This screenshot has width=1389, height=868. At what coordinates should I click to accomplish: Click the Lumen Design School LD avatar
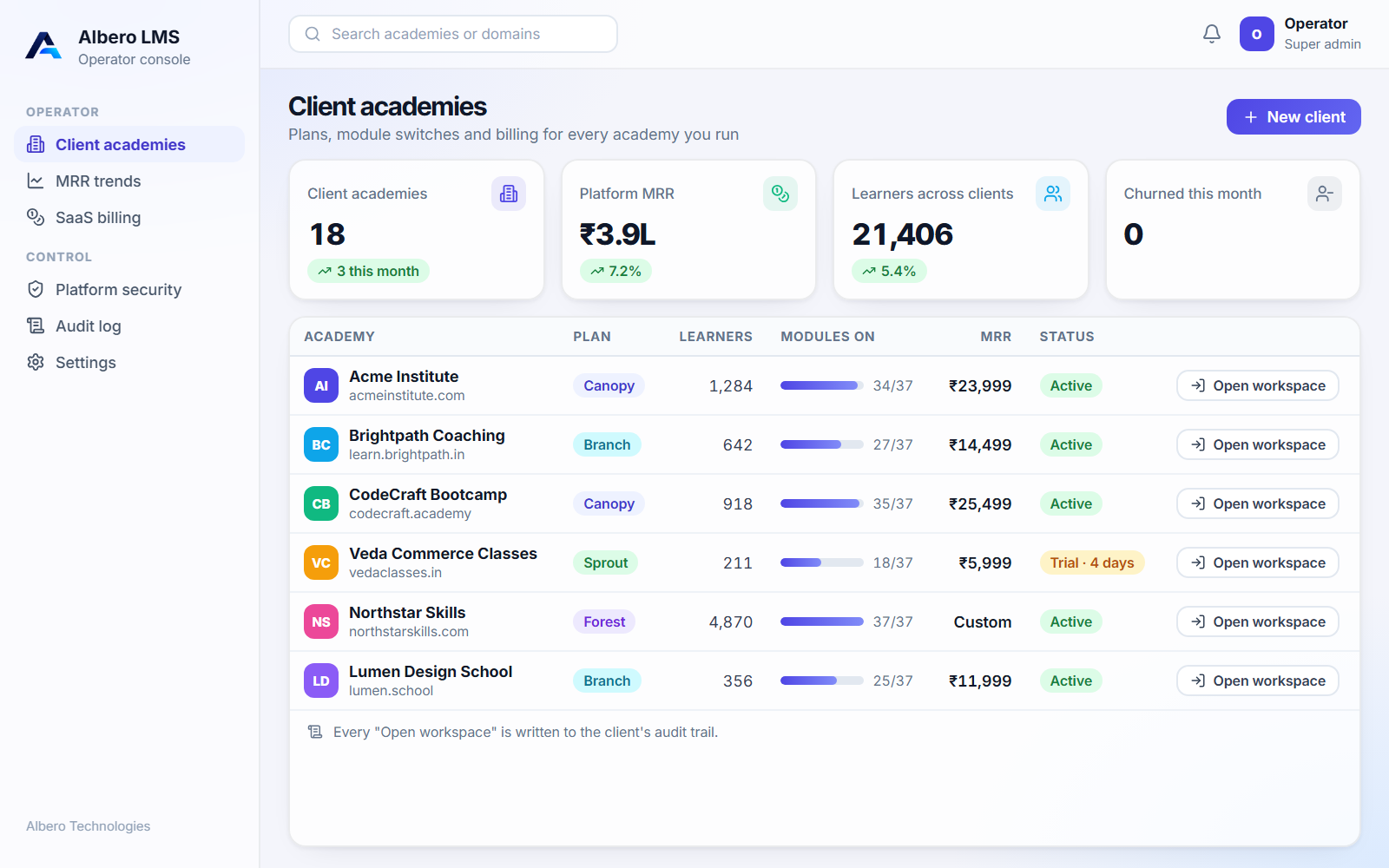[321, 681]
